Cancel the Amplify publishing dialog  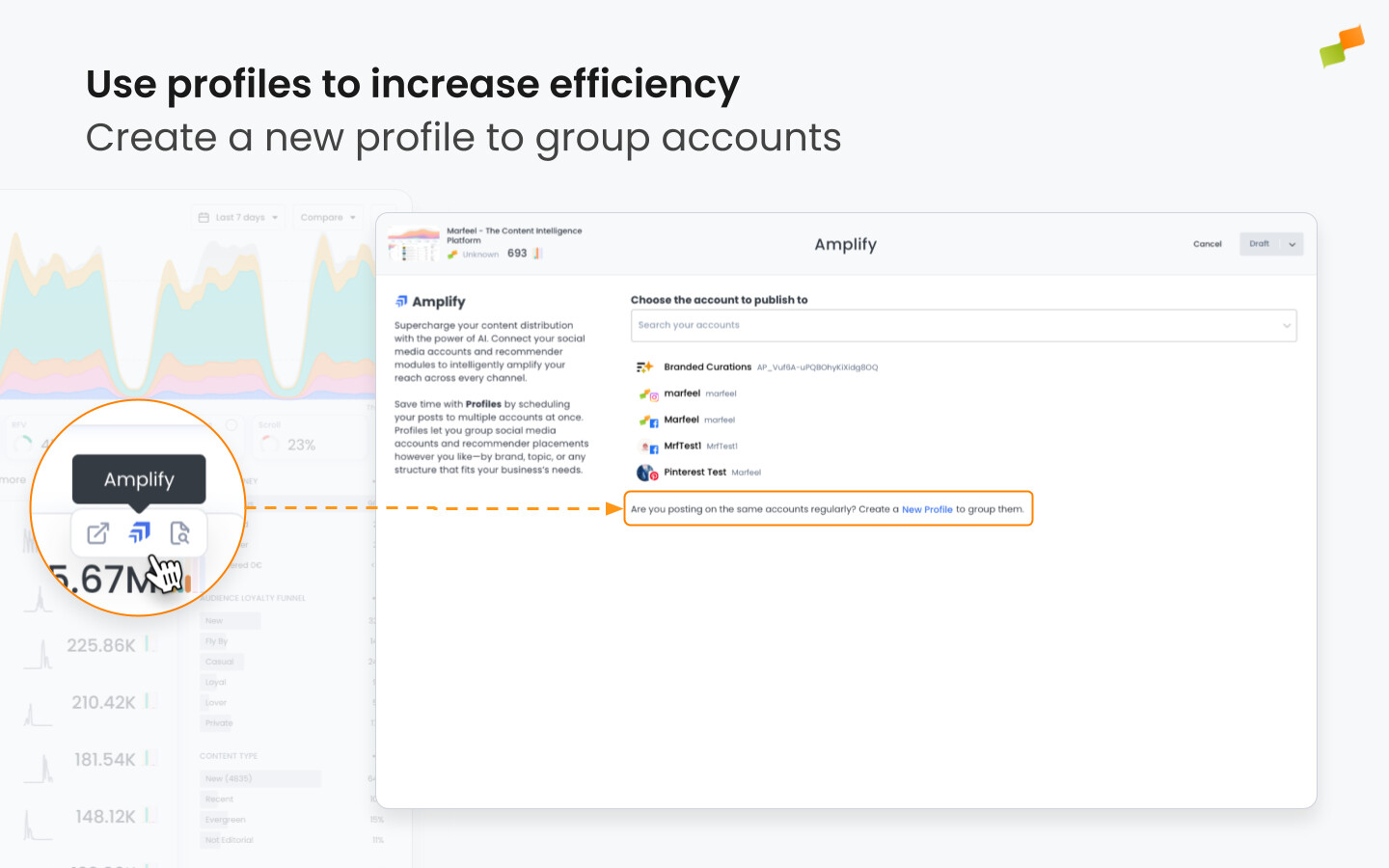[1207, 244]
